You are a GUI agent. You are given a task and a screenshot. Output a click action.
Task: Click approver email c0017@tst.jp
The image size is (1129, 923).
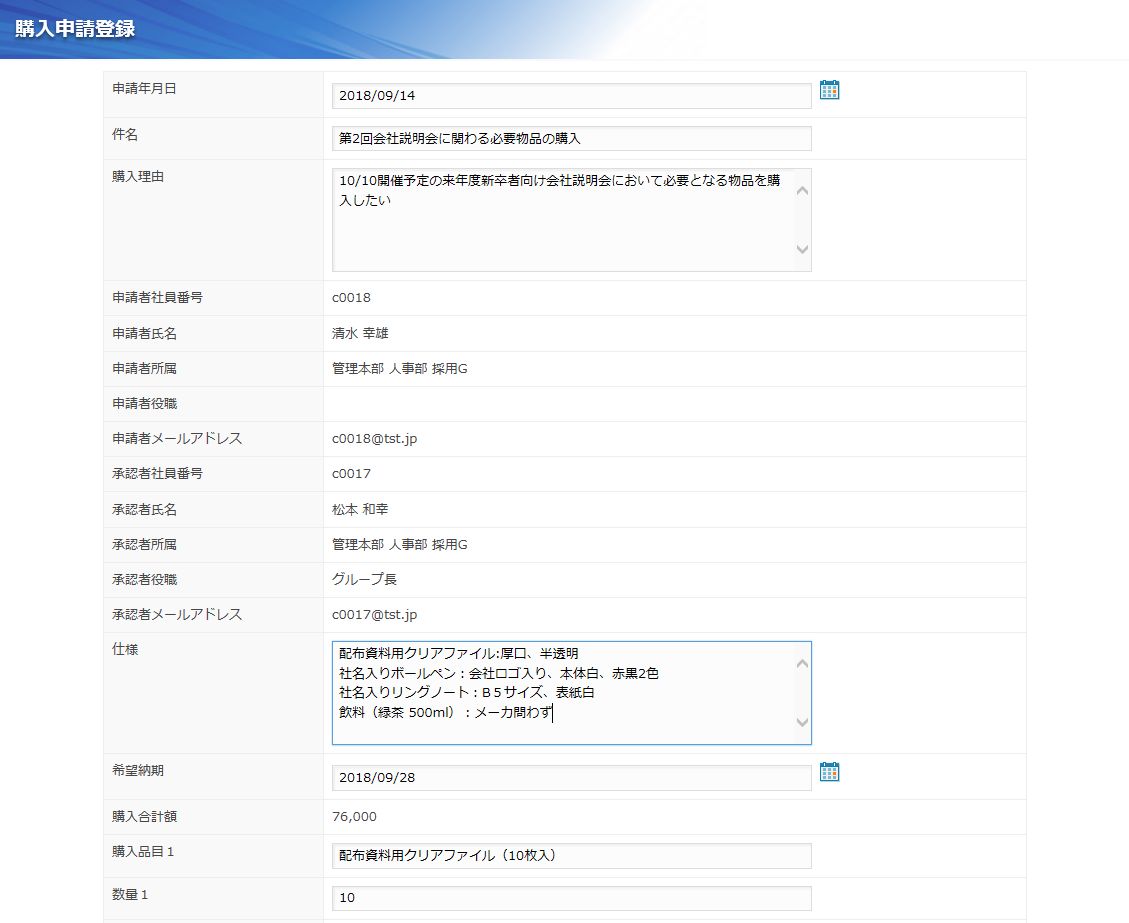(x=374, y=615)
